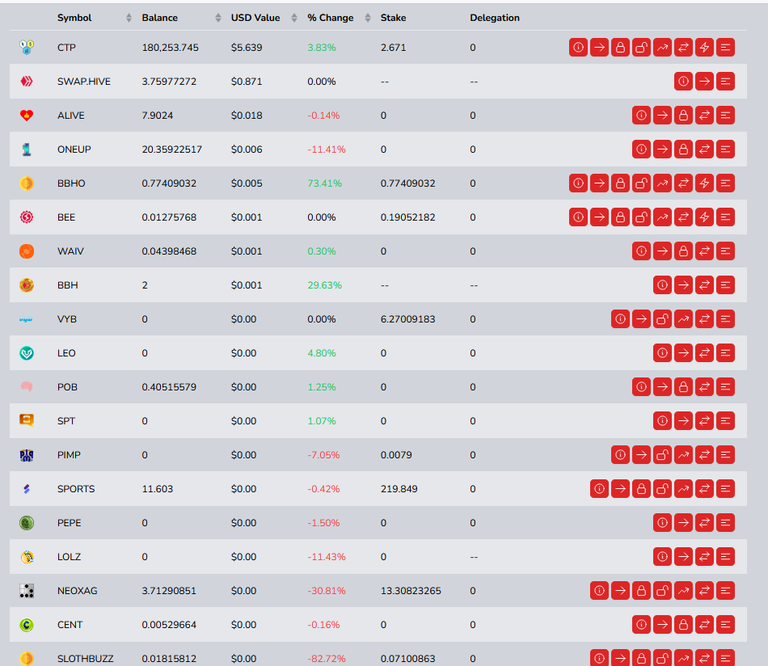Unstake BBHO with the open-lock icon
This screenshot has width=768, height=666.
pos(641,183)
